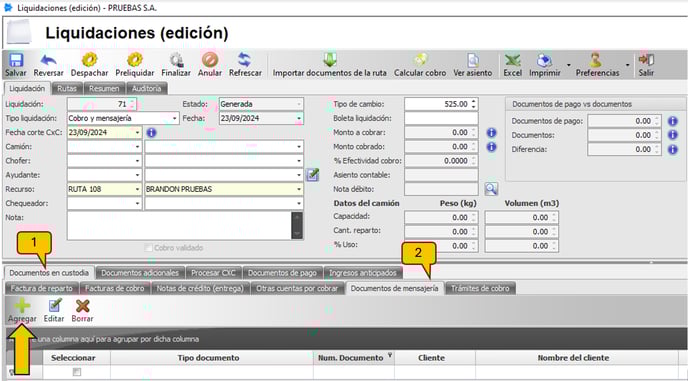Screen dimensions: 688x381
Task: Open the BRANDON PRUEBAS dropdown
Action: point(299,189)
